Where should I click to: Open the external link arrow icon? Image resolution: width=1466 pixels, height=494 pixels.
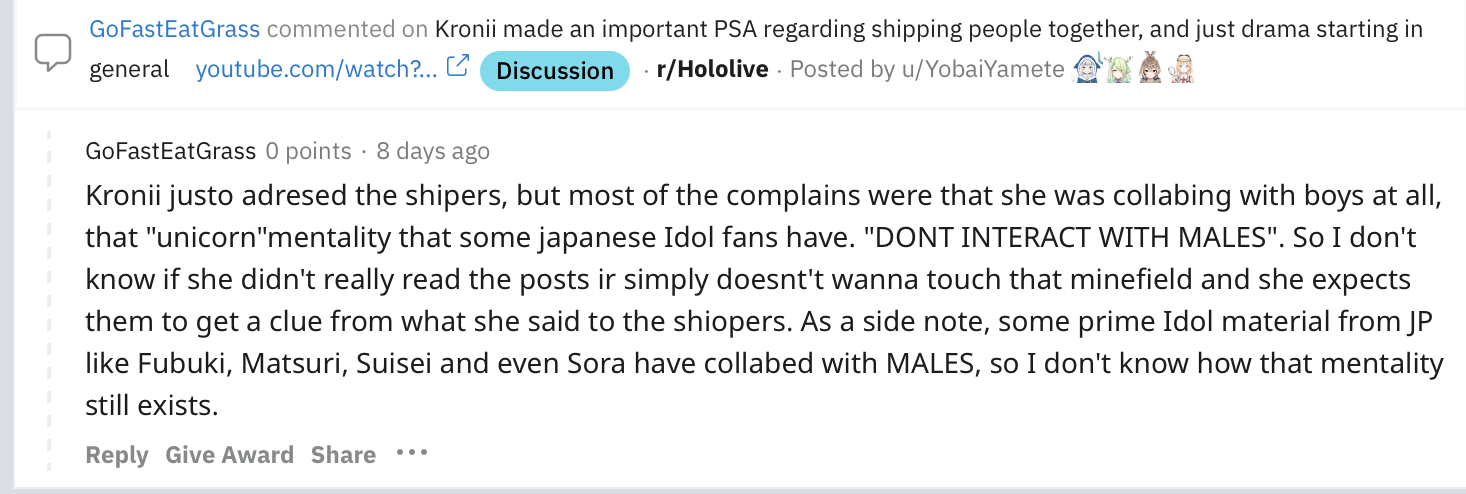coord(457,68)
